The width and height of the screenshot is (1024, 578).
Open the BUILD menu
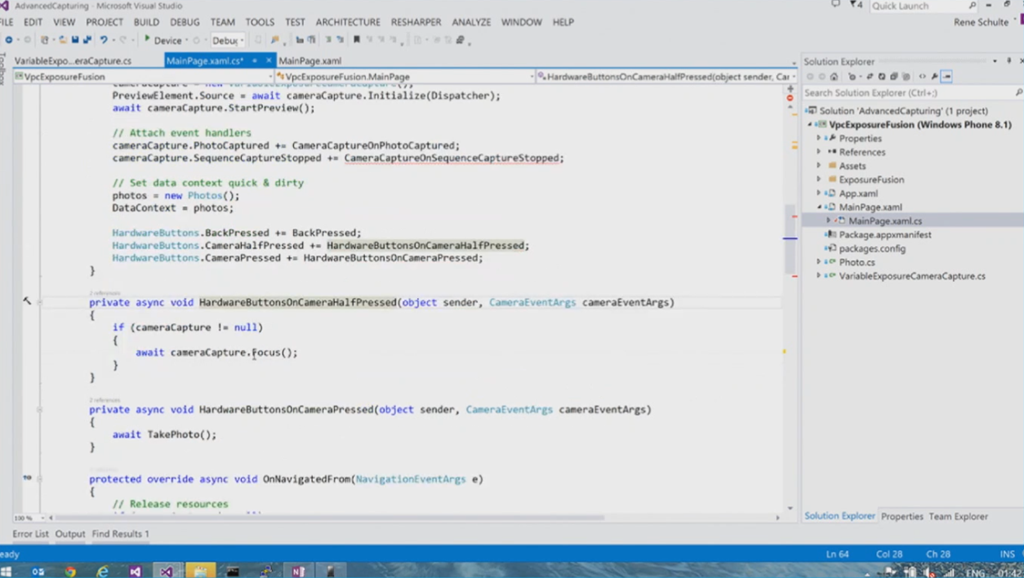point(146,22)
